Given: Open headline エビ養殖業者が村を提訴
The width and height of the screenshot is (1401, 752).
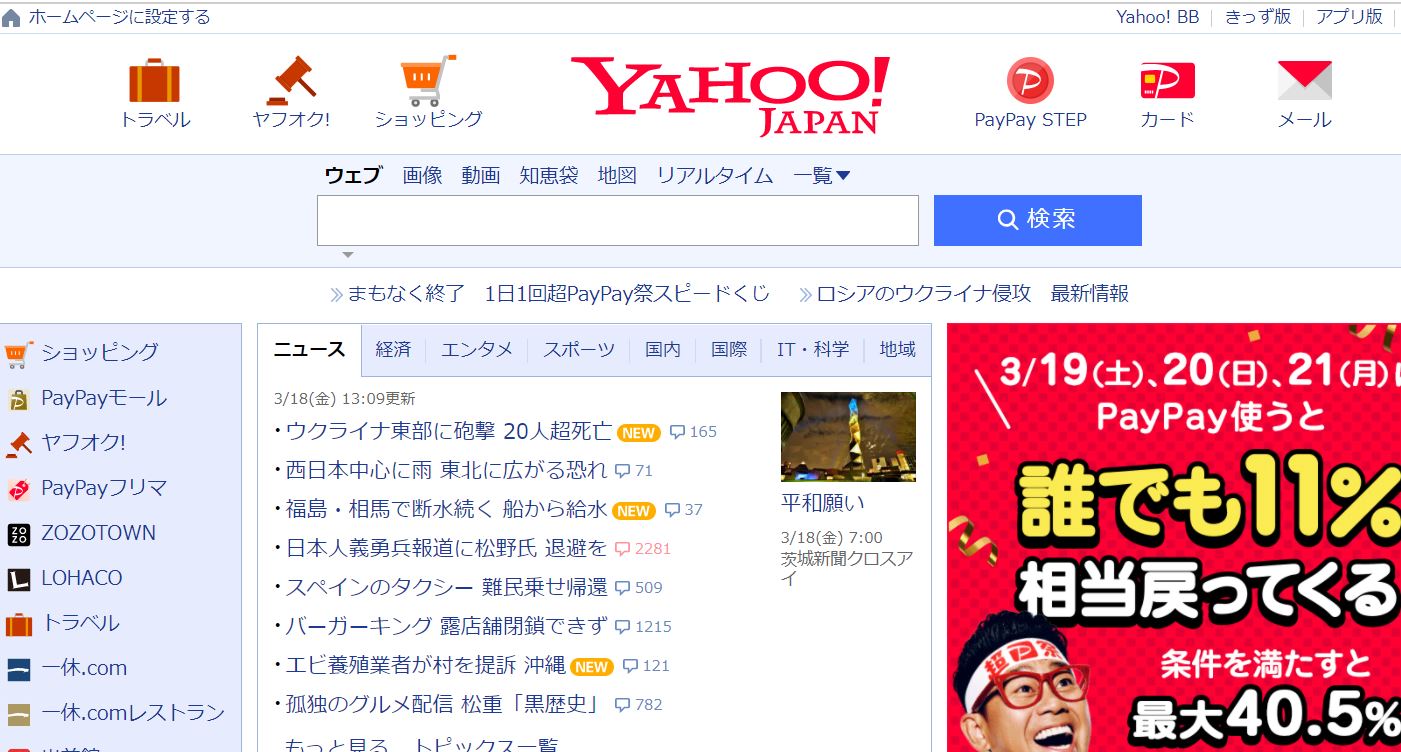Looking at the screenshot, I should click(425, 666).
